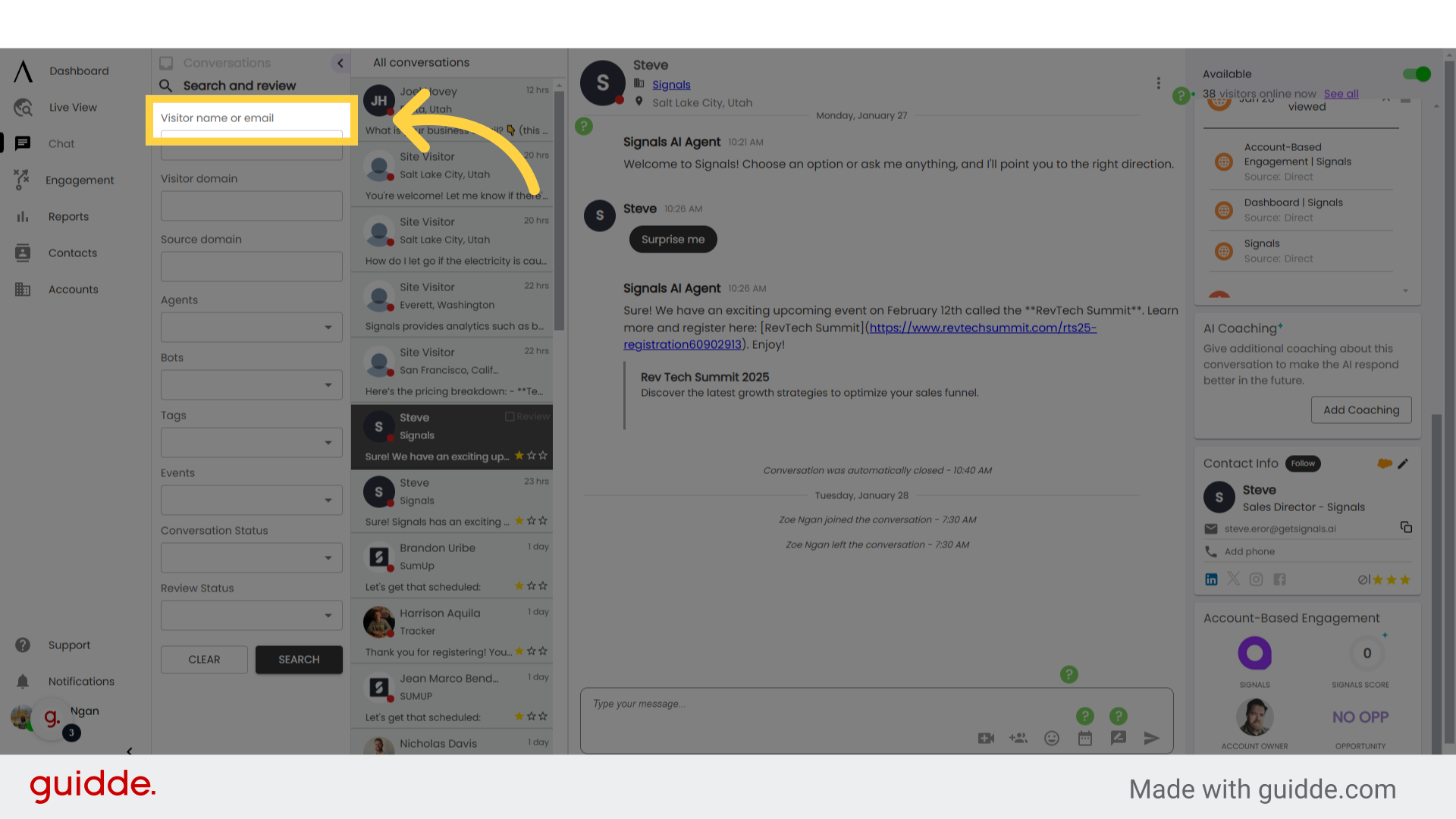Click the CLEAR button
The height and width of the screenshot is (819, 1456).
(x=204, y=659)
